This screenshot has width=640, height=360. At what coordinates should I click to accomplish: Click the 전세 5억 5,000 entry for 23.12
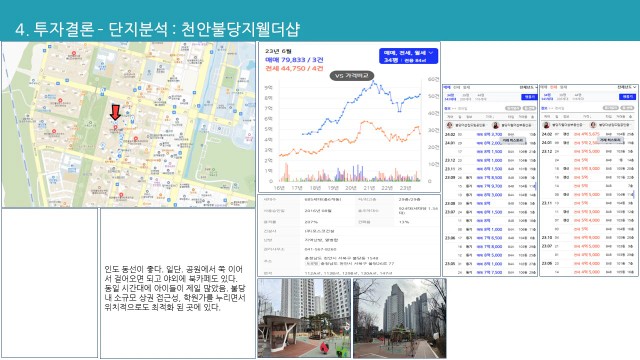pos(587,151)
